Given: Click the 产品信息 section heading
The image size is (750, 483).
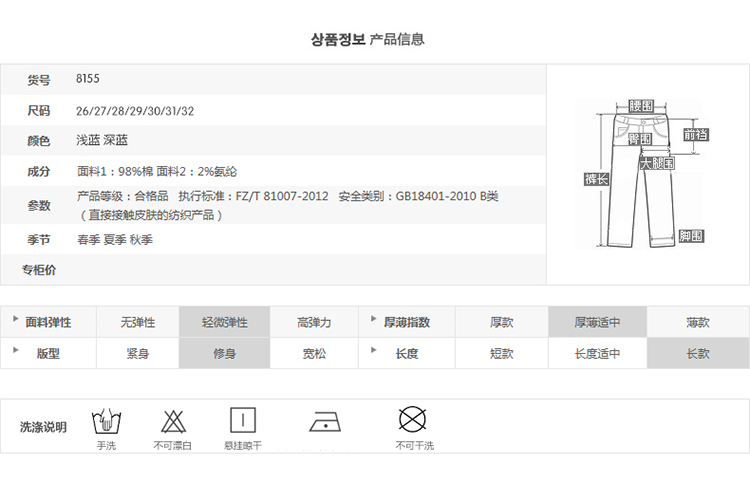Looking at the screenshot, I should coord(397,40).
